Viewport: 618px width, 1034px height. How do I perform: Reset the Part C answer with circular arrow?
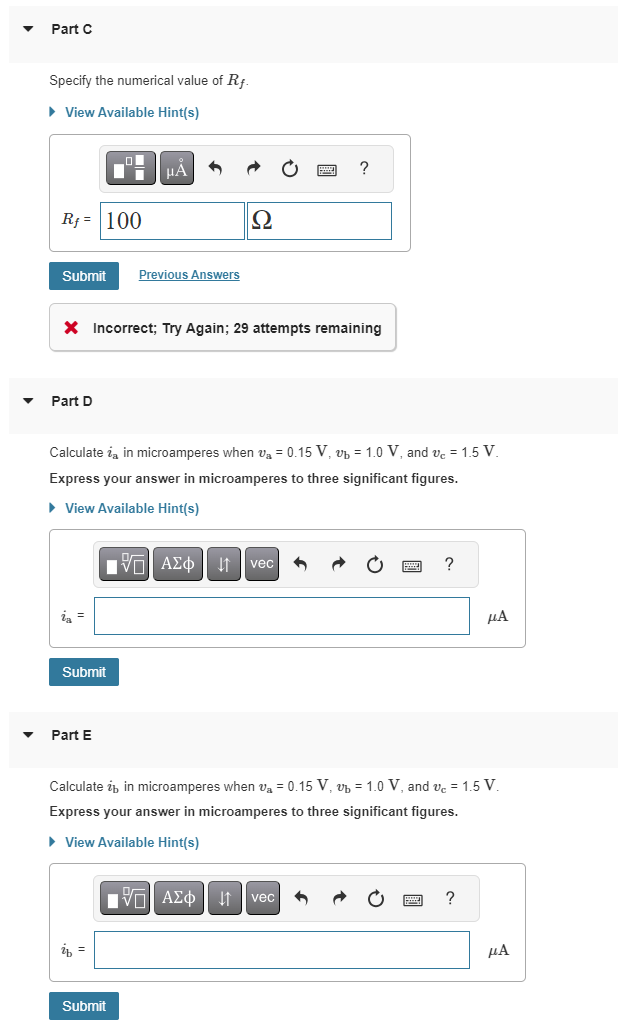pyautogui.click(x=290, y=168)
